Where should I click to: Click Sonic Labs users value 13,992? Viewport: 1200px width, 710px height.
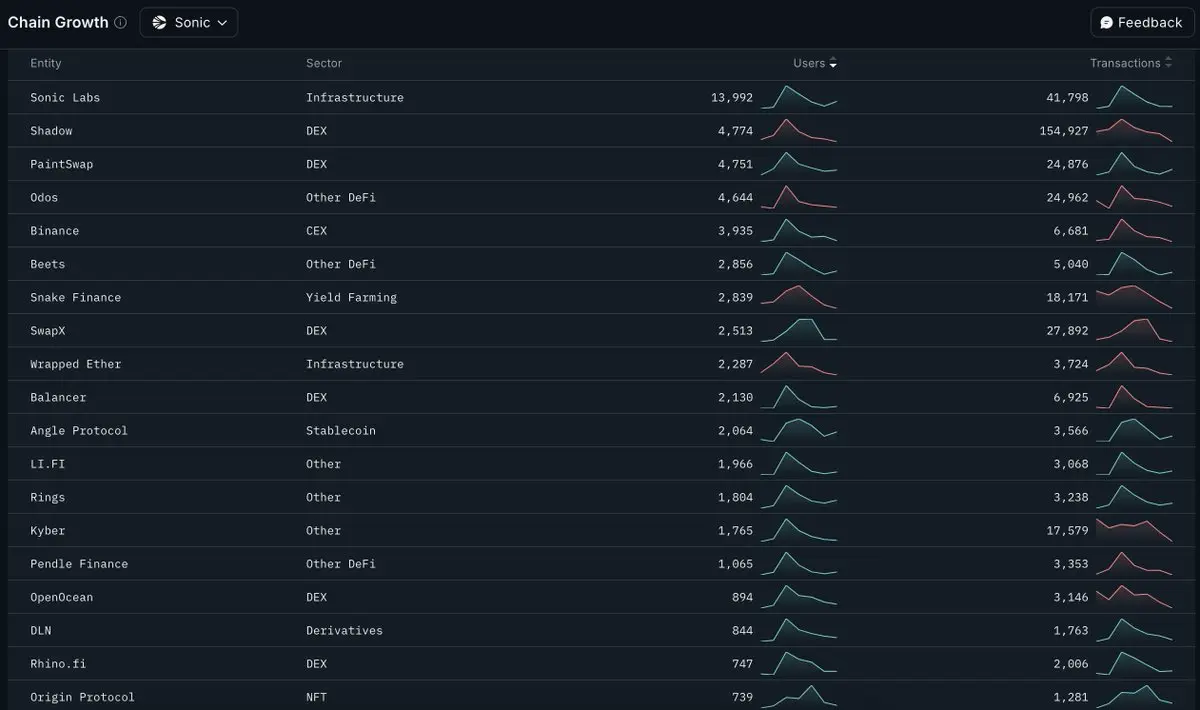pos(732,97)
